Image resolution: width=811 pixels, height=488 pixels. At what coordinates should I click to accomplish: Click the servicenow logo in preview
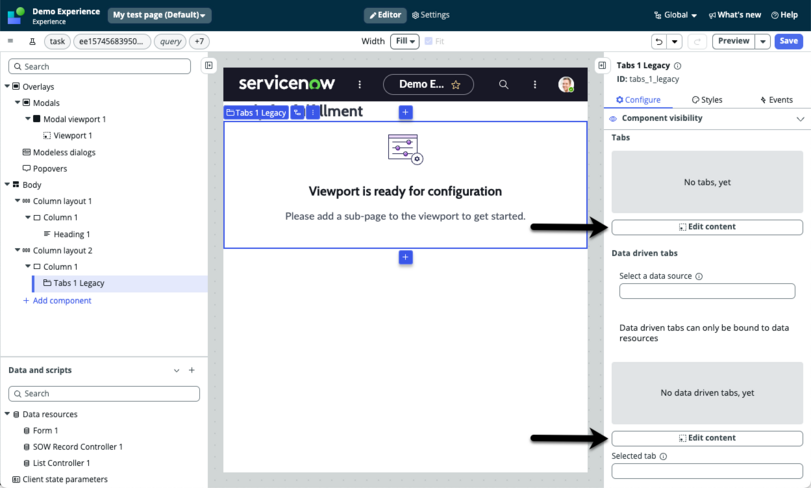[287, 83]
